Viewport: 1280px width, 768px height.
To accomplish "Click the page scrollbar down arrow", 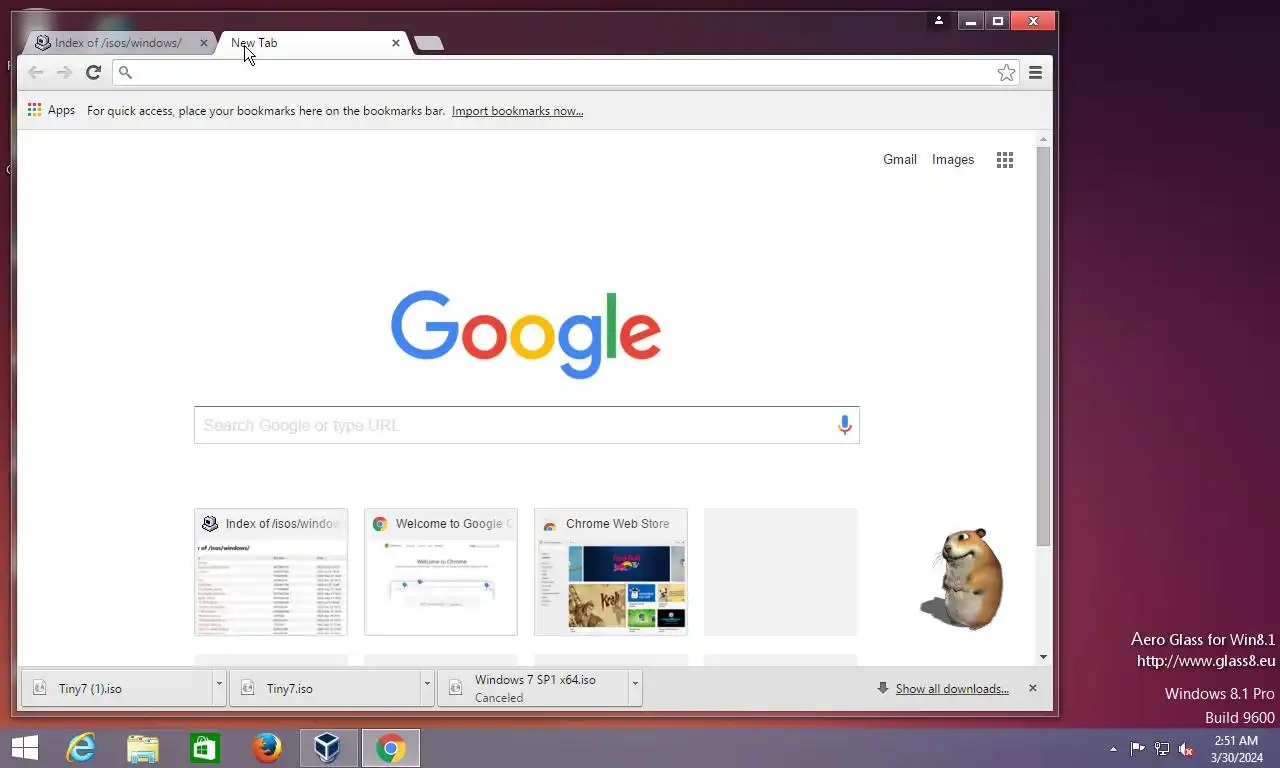I will point(1043,657).
